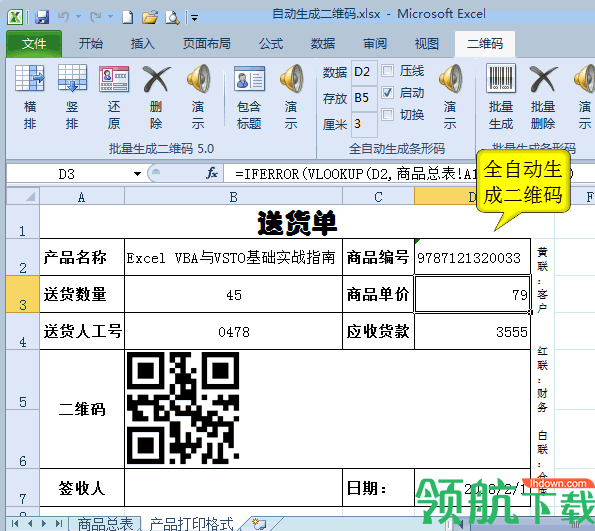Select the 产品打印格式 sheet tab

(191, 524)
